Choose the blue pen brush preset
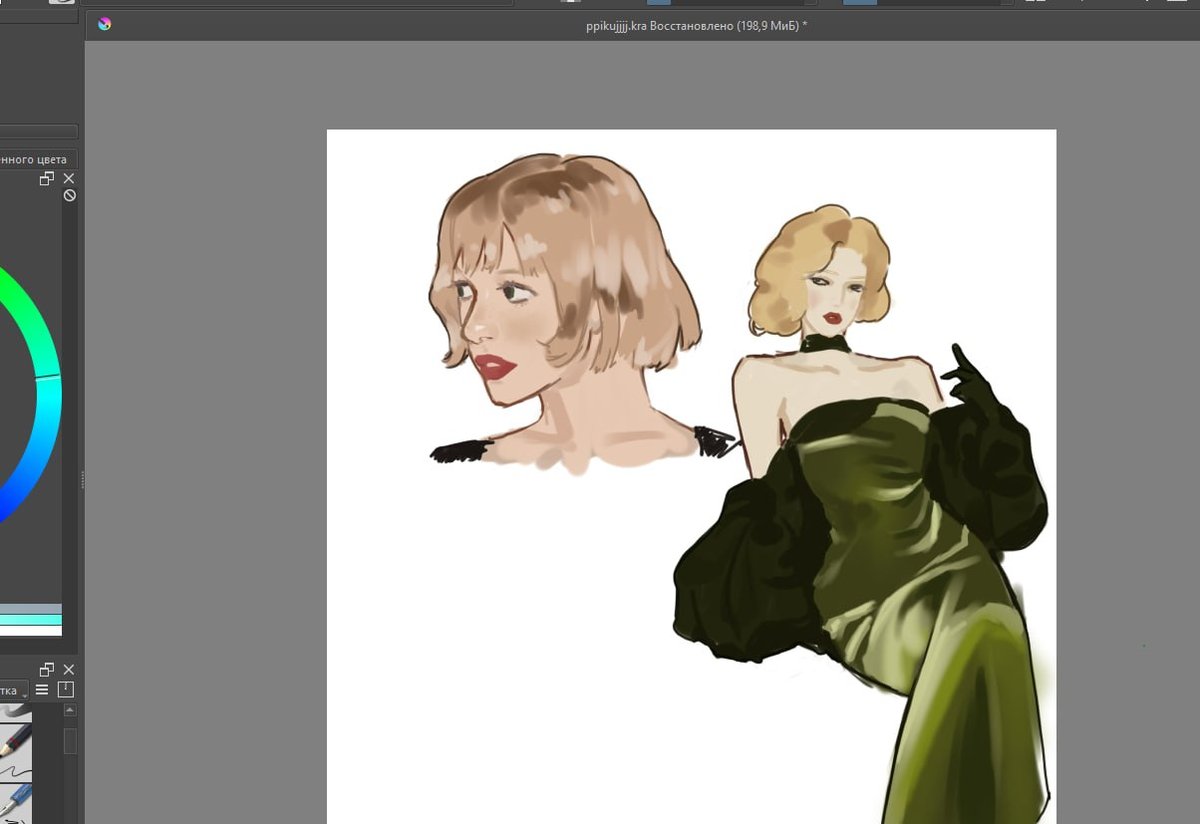 tap(16, 801)
